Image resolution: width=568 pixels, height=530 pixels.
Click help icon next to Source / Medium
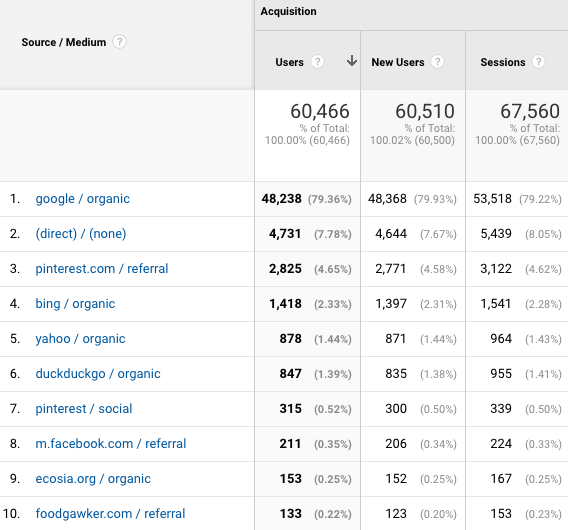(119, 42)
